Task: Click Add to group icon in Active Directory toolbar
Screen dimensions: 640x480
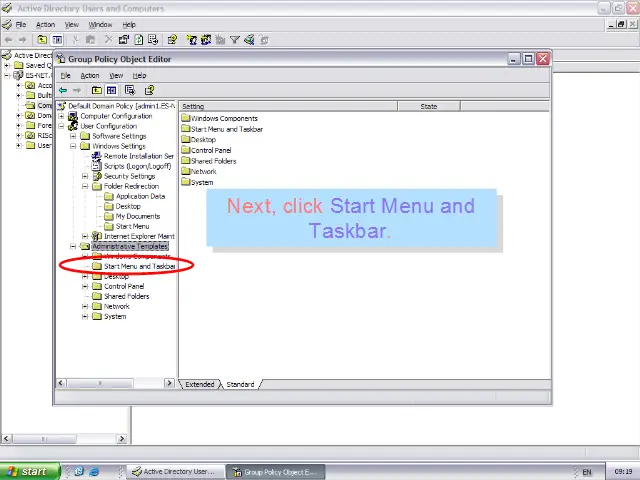Action: point(264,40)
